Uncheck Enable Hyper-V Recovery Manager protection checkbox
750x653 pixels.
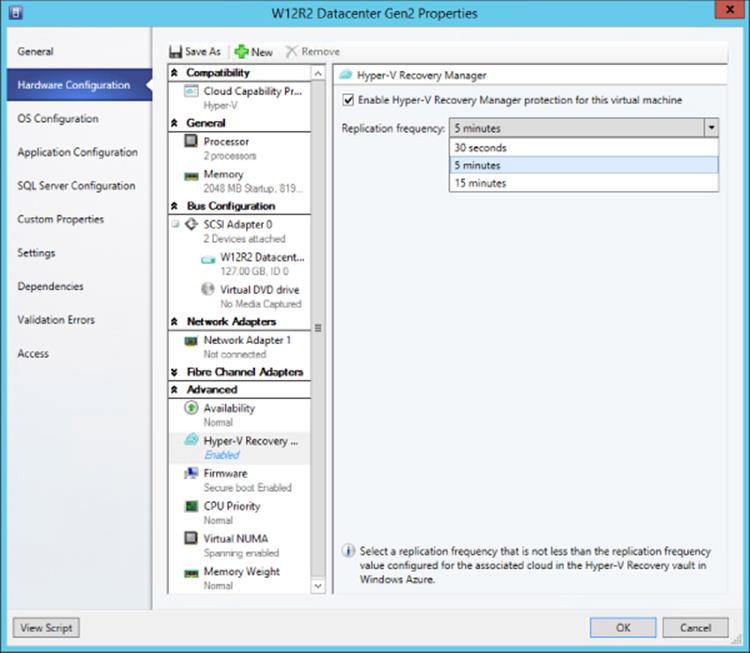coord(348,100)
